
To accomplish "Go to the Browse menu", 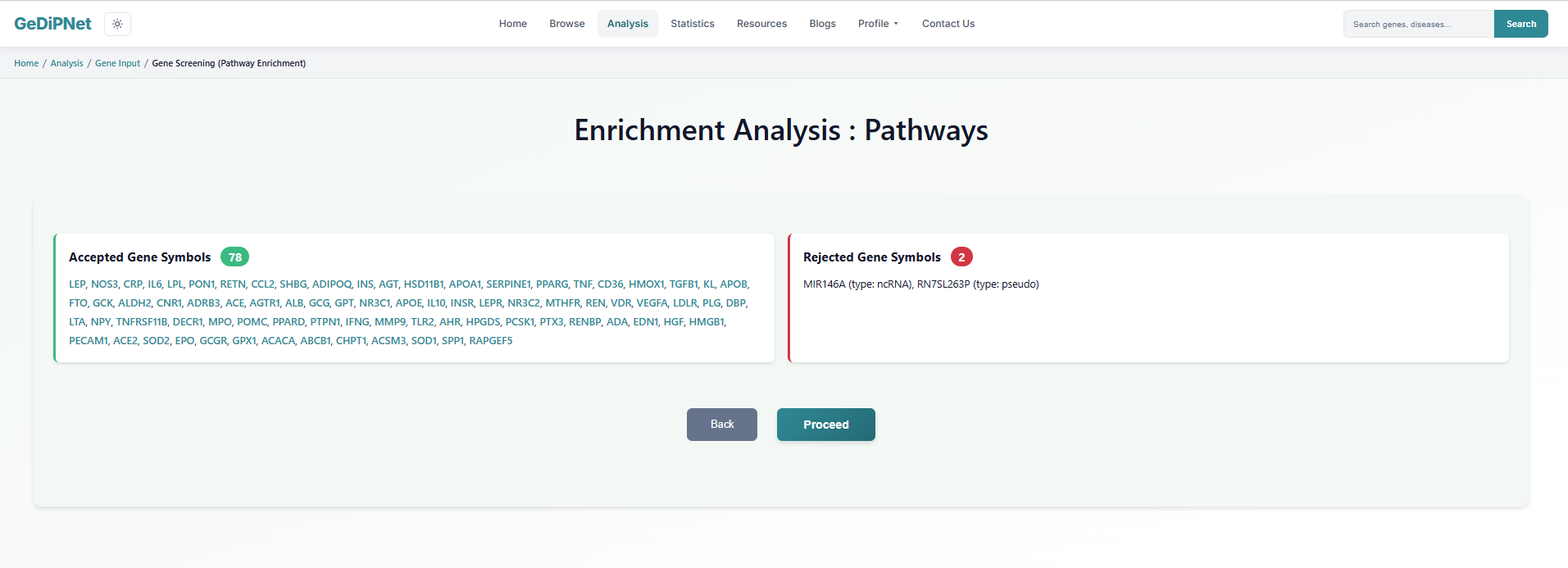I will tap(567, 24).
